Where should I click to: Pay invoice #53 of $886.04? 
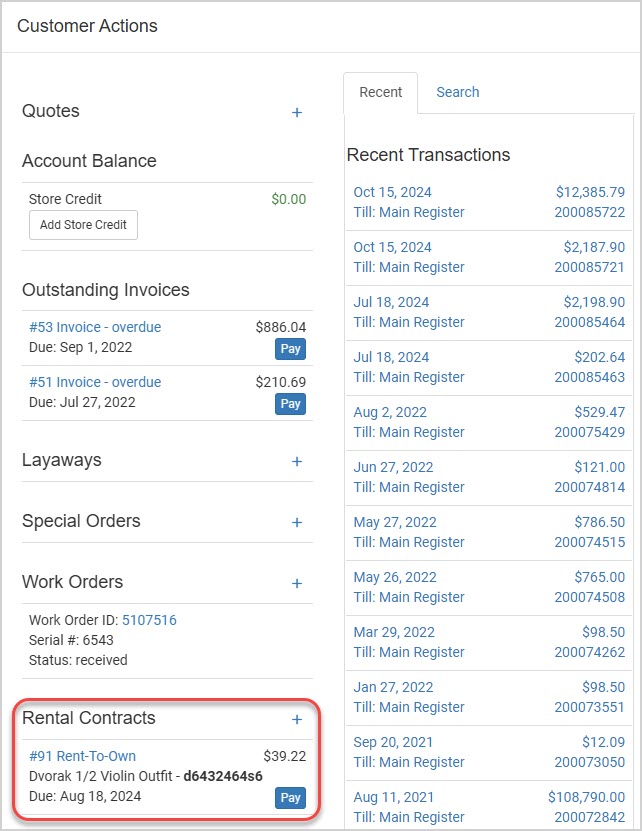[x=290, y=349]
